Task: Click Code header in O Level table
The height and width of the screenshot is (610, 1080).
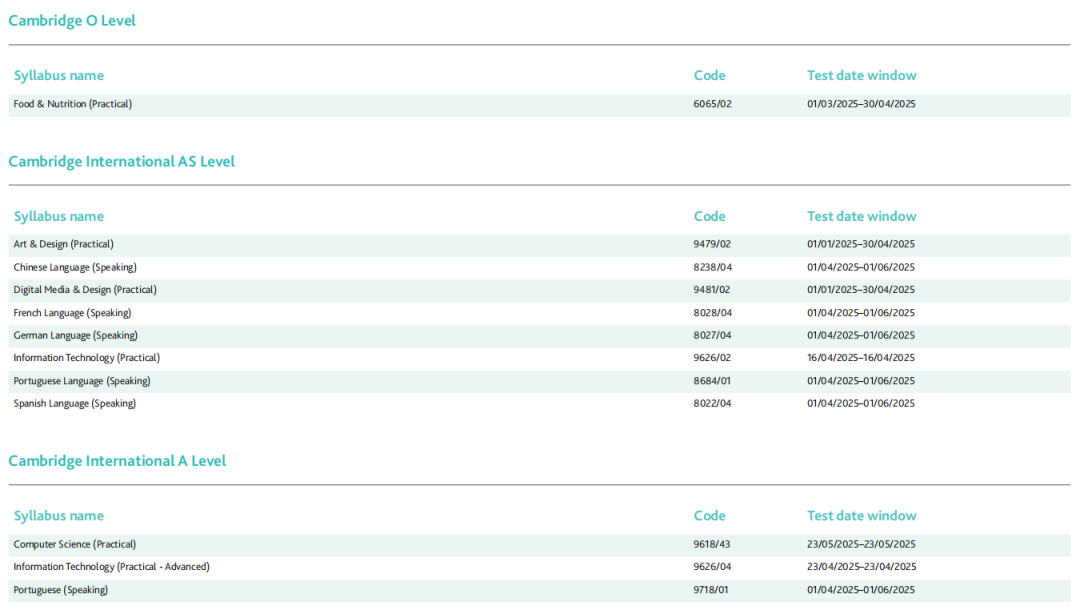Action: click(x=709, y=76)
